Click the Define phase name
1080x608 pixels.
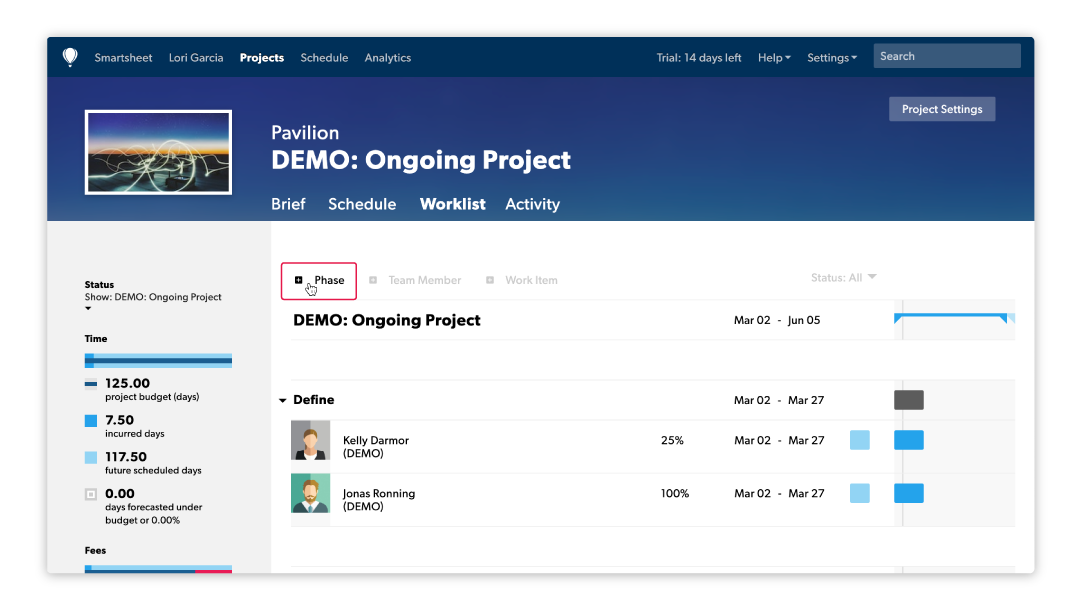313,399
